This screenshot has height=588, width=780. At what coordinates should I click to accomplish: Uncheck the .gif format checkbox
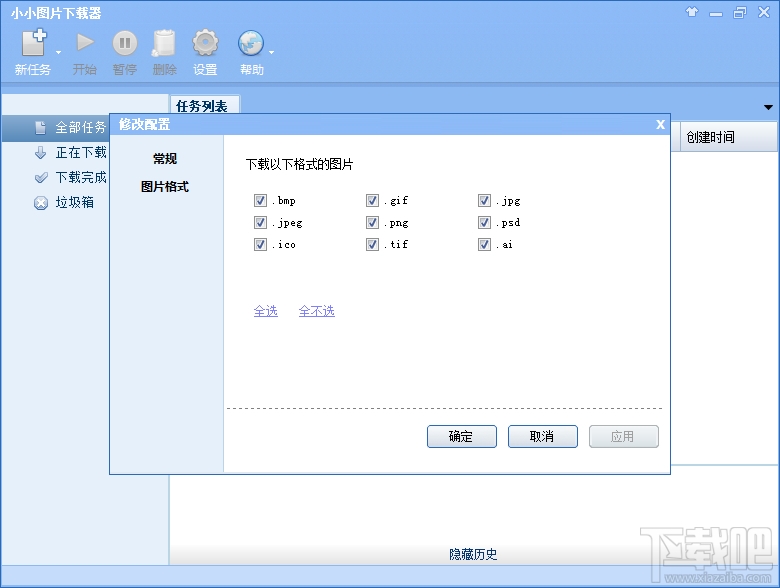(372, 200)
